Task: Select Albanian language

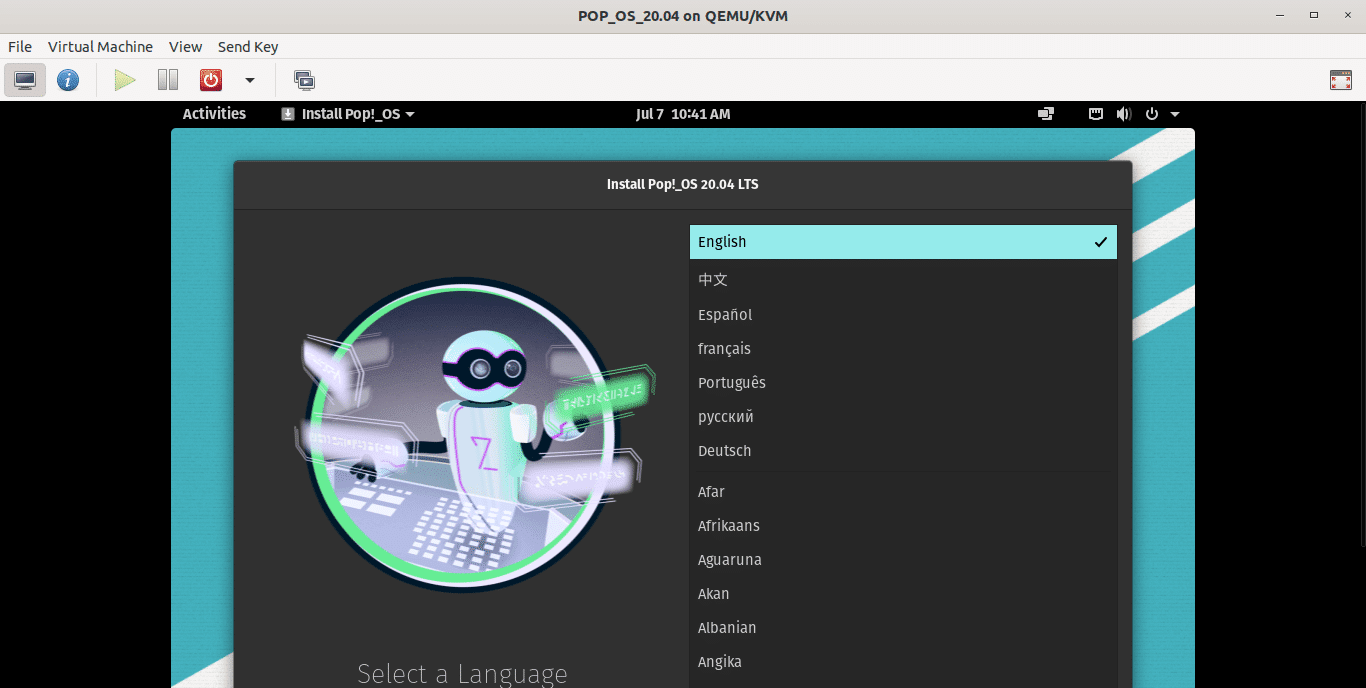Action: [903, 628]
